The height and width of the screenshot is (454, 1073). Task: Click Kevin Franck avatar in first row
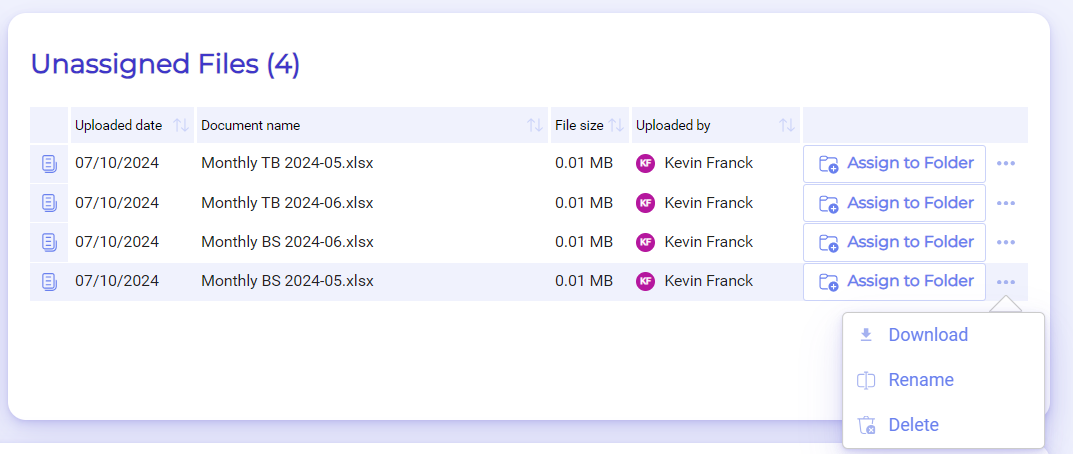click(x=646, y=164)
